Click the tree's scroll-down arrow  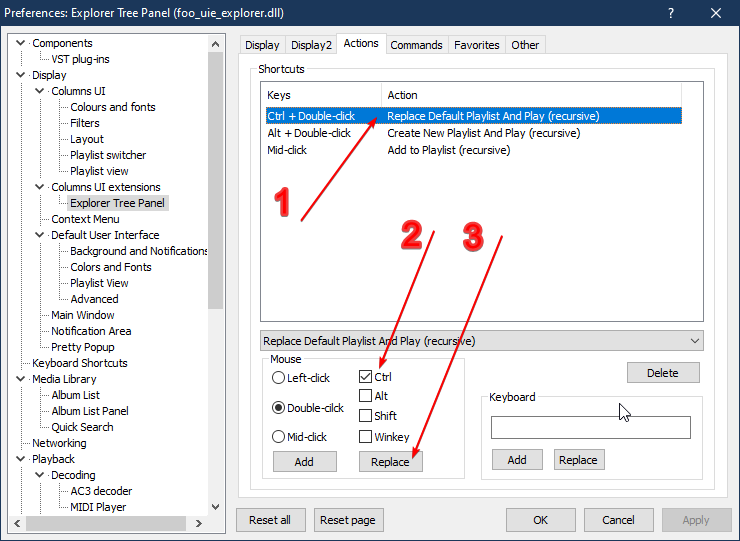pos(216,507)
